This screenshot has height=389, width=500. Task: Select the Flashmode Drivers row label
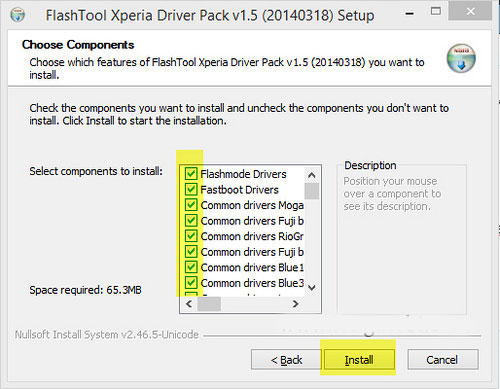[x=243, y=174]
